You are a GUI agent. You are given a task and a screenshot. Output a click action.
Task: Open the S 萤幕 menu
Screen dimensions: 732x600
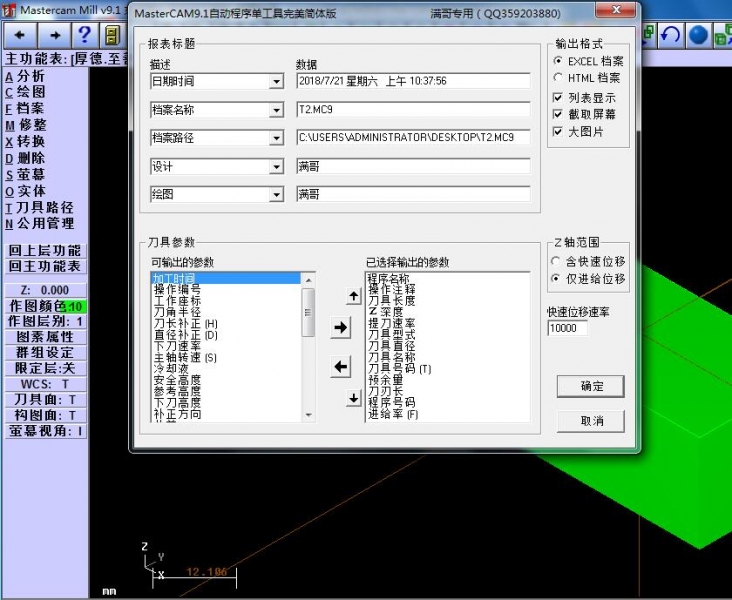coord(25,174)
